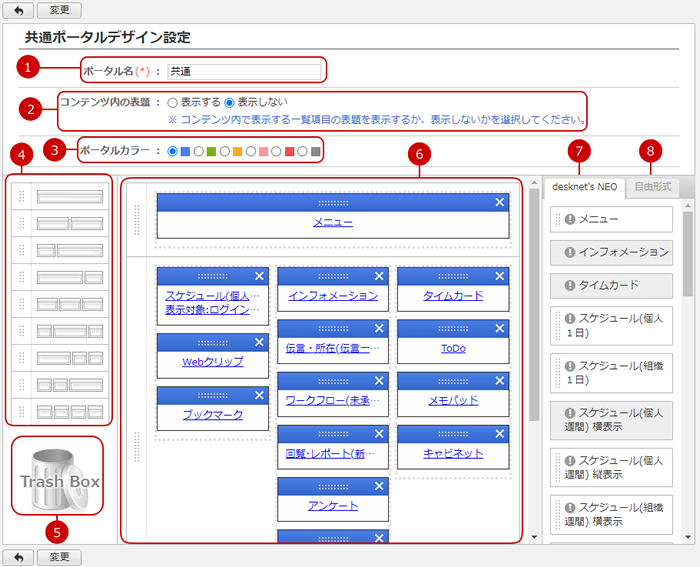Open the インフォメーション link in the layout
The height and width of the screenshot is (567, 700).
[333, 296]
